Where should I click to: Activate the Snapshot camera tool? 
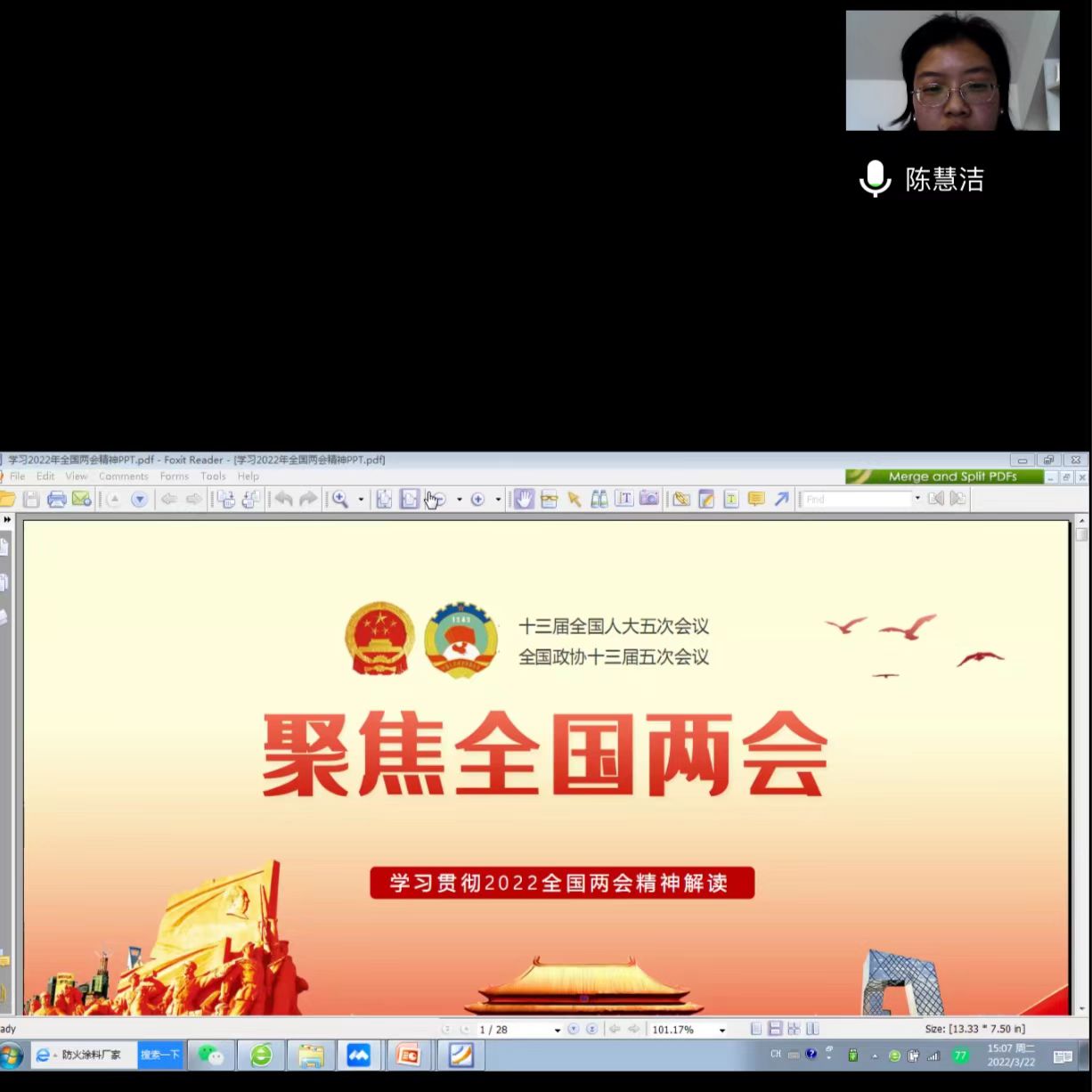tap(649, 499)
